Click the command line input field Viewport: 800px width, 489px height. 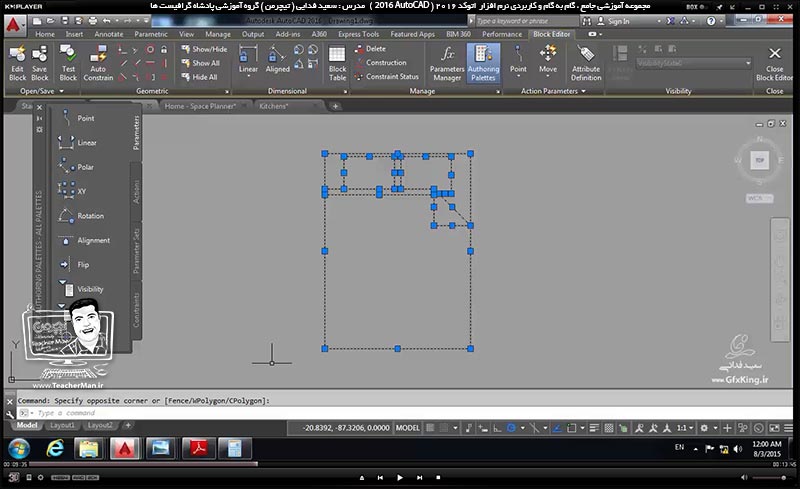403,413
